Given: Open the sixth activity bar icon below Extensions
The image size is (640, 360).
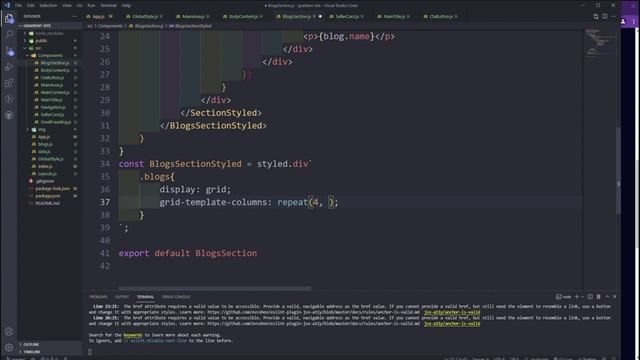Looking at the screenshot, I should (9, 100).
